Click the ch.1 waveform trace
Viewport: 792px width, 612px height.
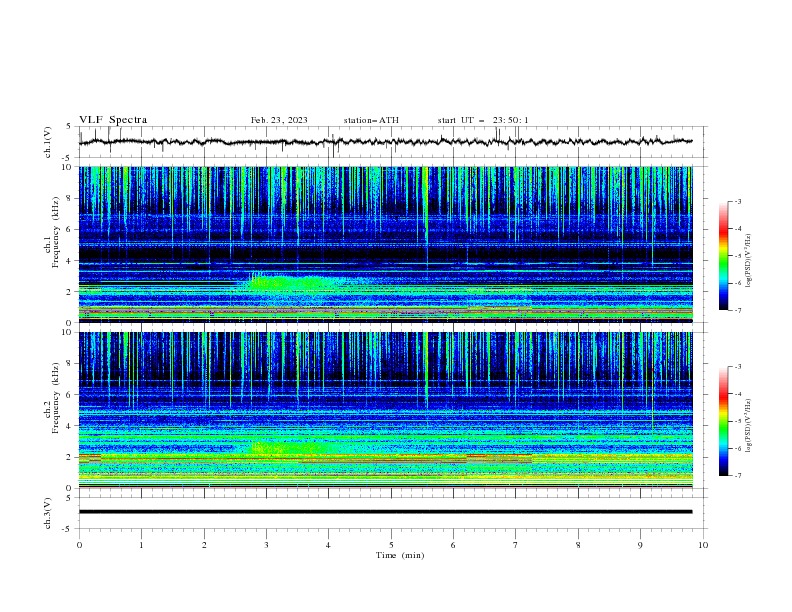(385, 142)
